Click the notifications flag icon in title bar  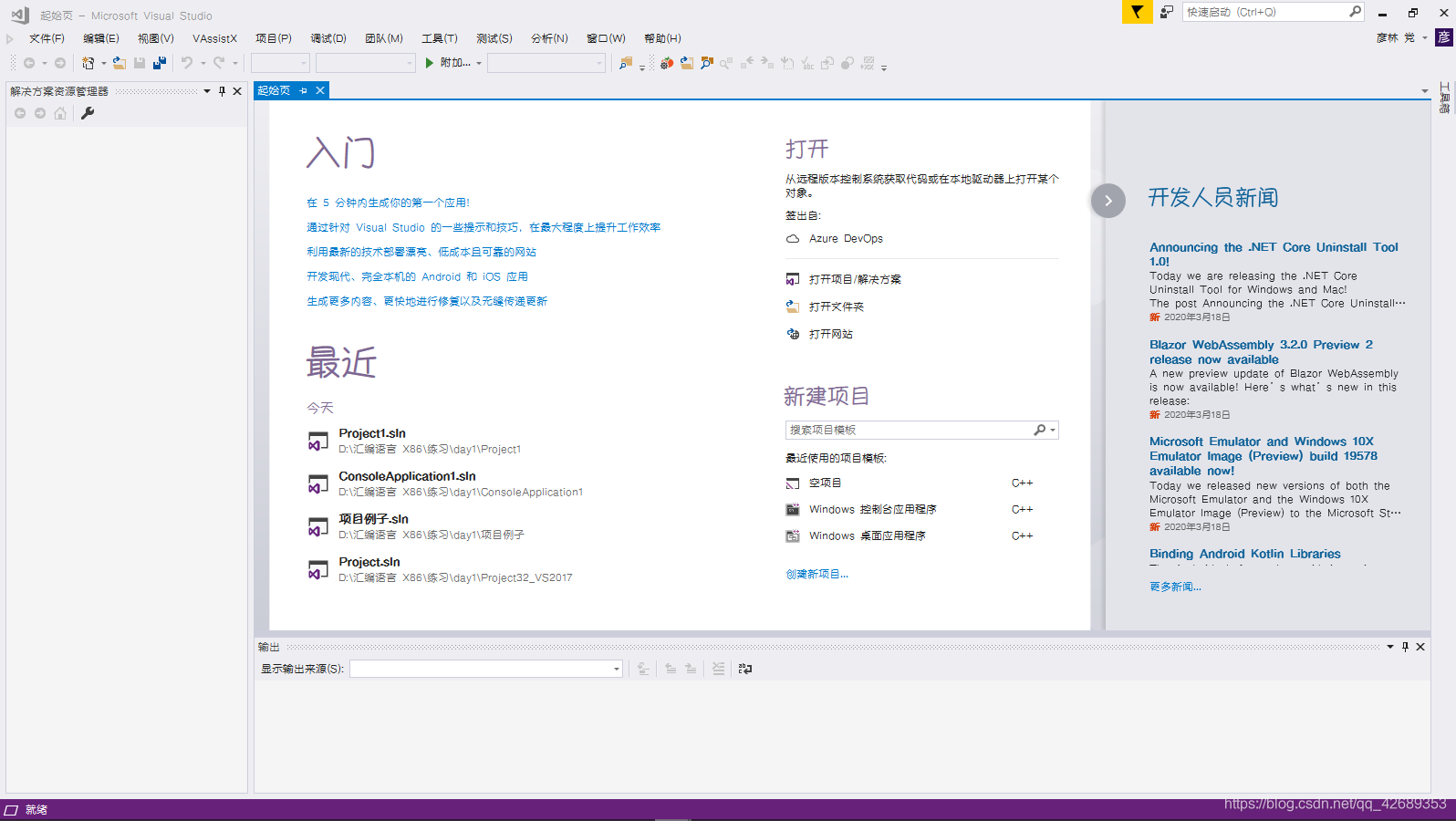pos(1137,12)
